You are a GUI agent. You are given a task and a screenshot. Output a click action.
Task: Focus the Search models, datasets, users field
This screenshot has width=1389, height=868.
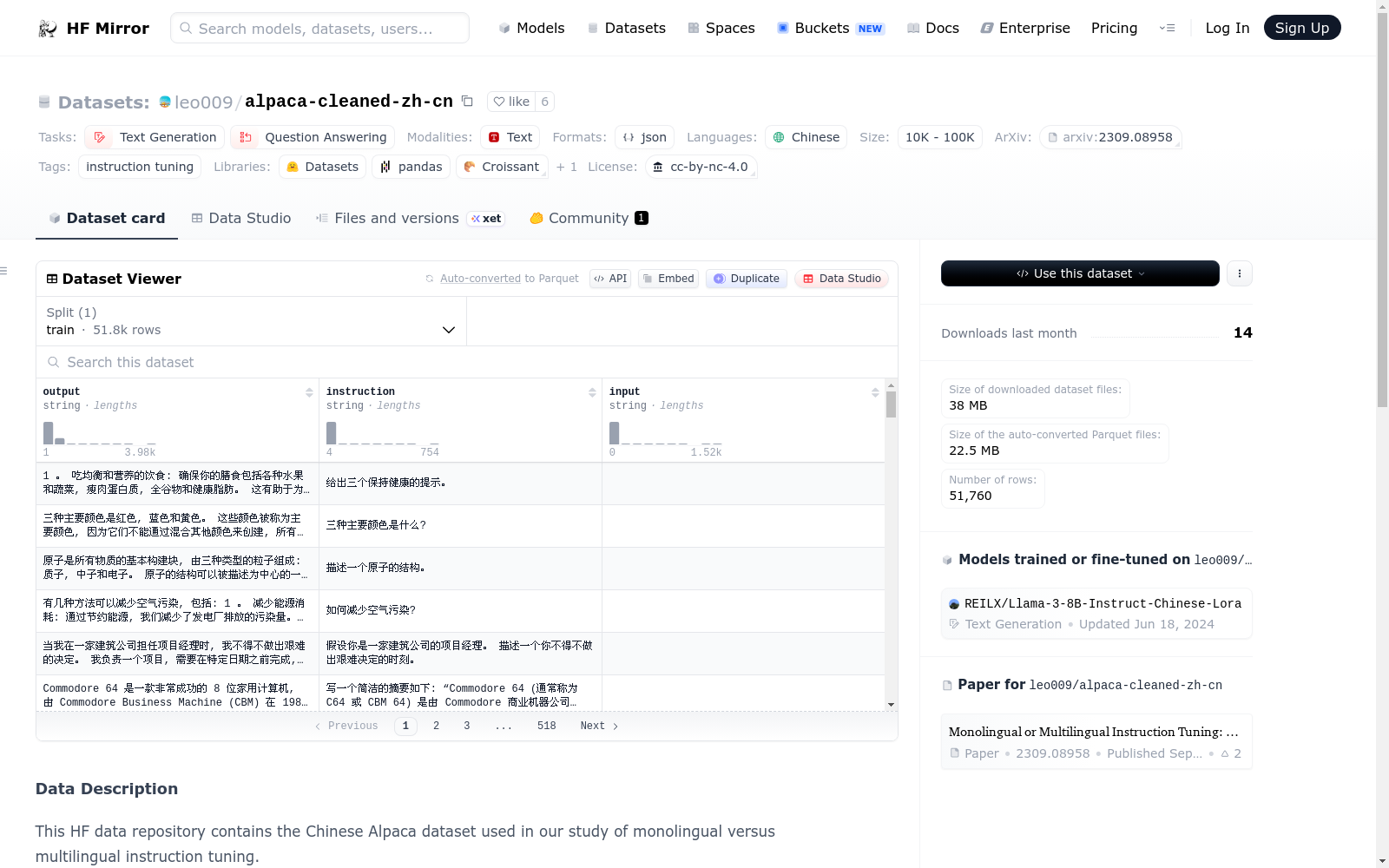click(x=319, y=29)
